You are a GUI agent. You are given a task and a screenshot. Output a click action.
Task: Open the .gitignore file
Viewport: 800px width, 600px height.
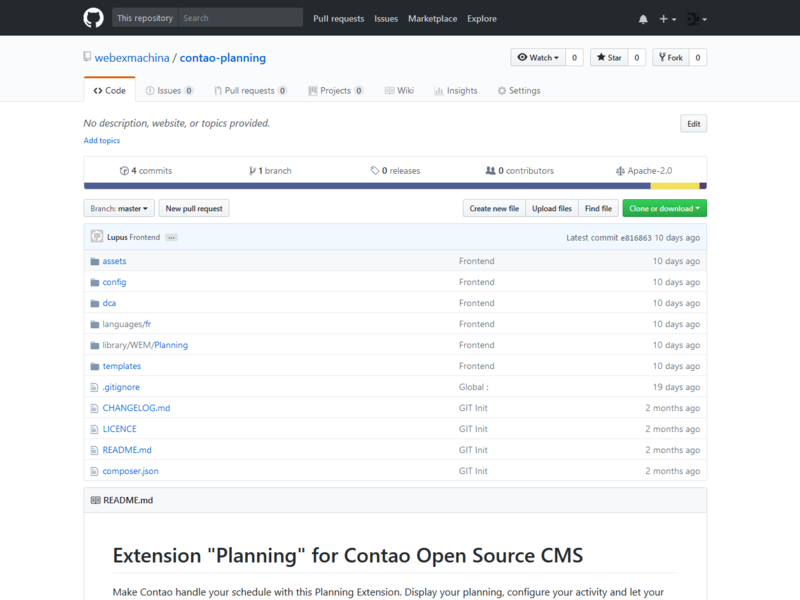121,387
